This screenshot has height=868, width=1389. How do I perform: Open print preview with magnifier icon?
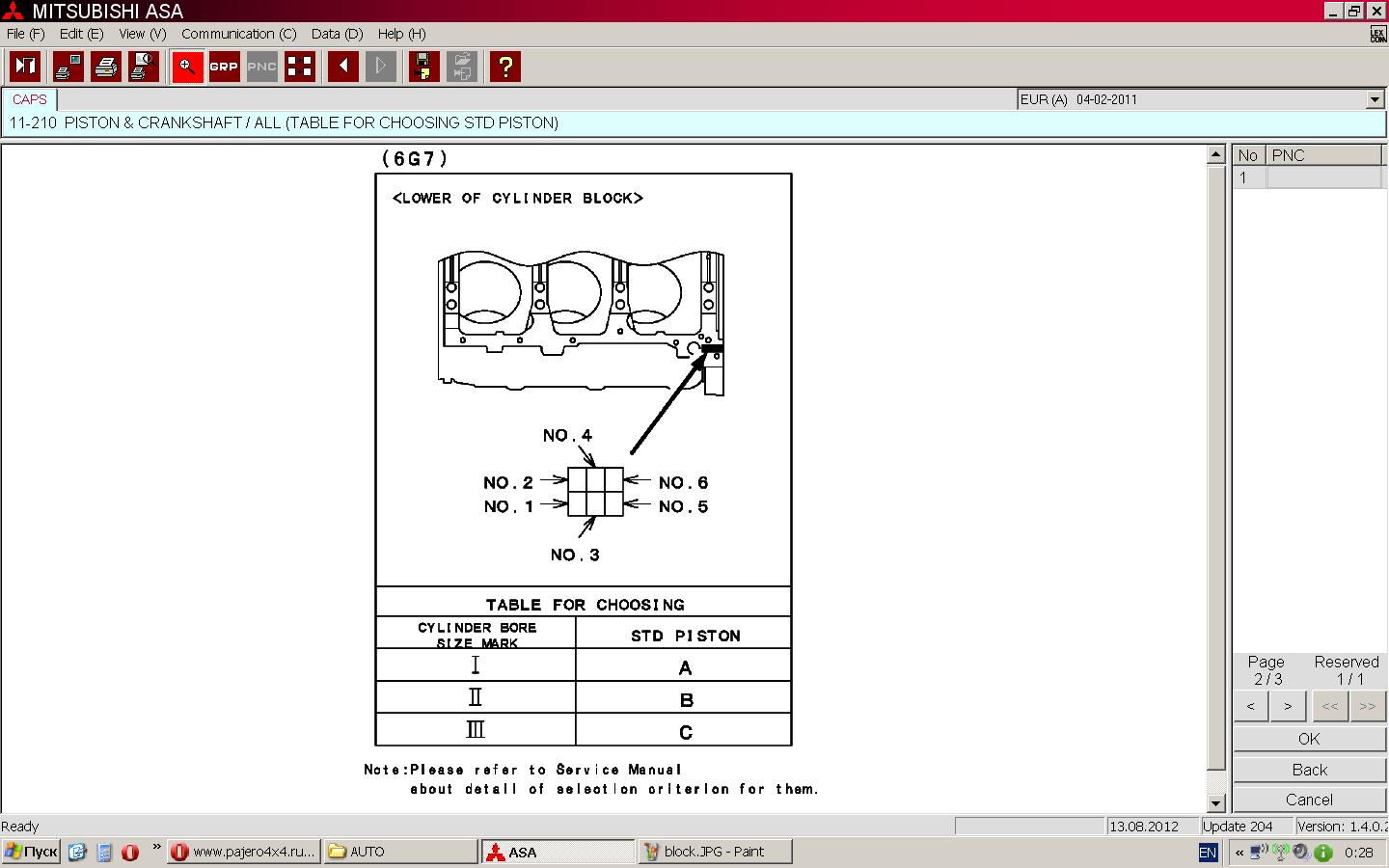point(144,67)
